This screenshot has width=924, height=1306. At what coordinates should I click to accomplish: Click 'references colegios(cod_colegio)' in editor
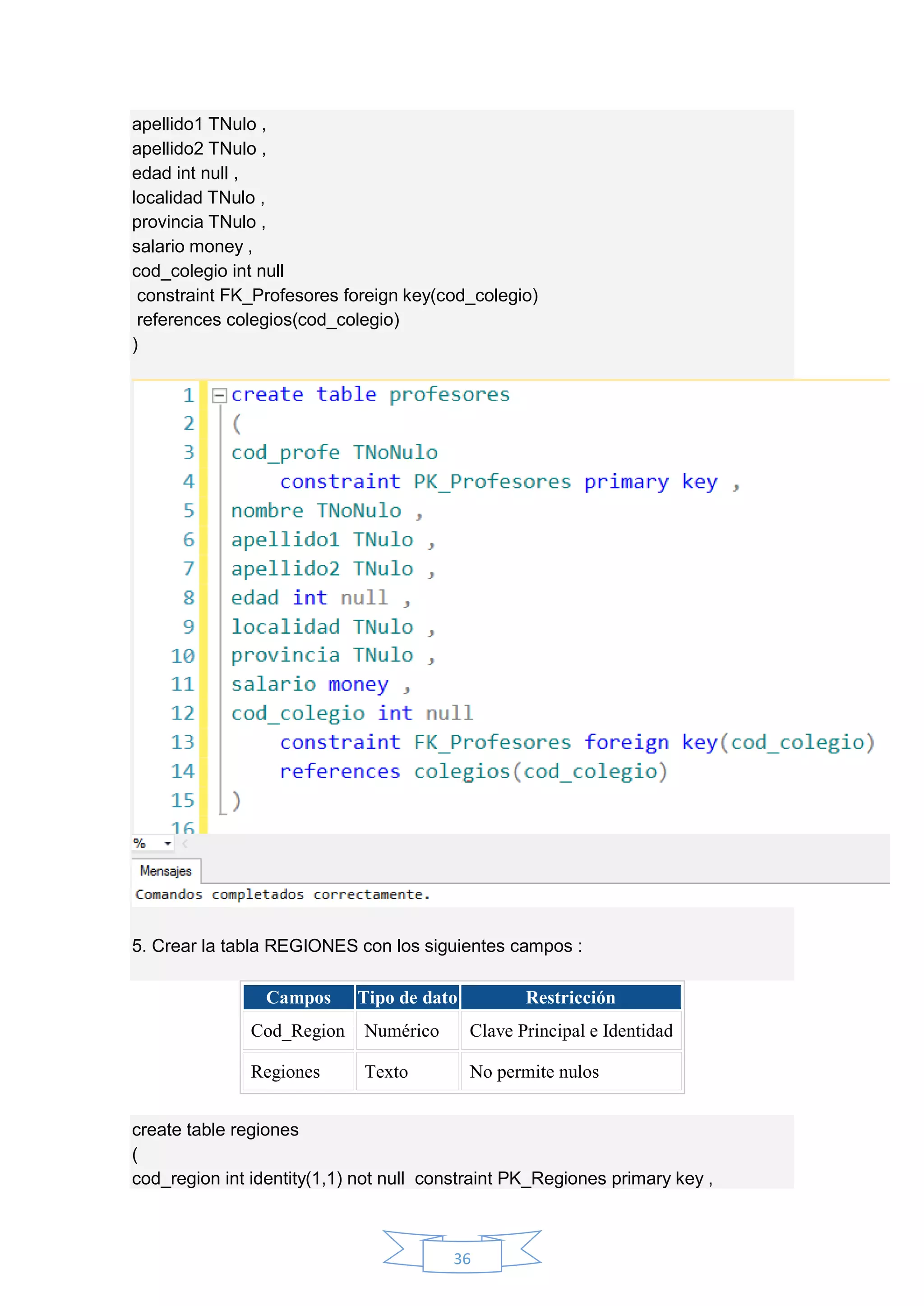point(473,771)
